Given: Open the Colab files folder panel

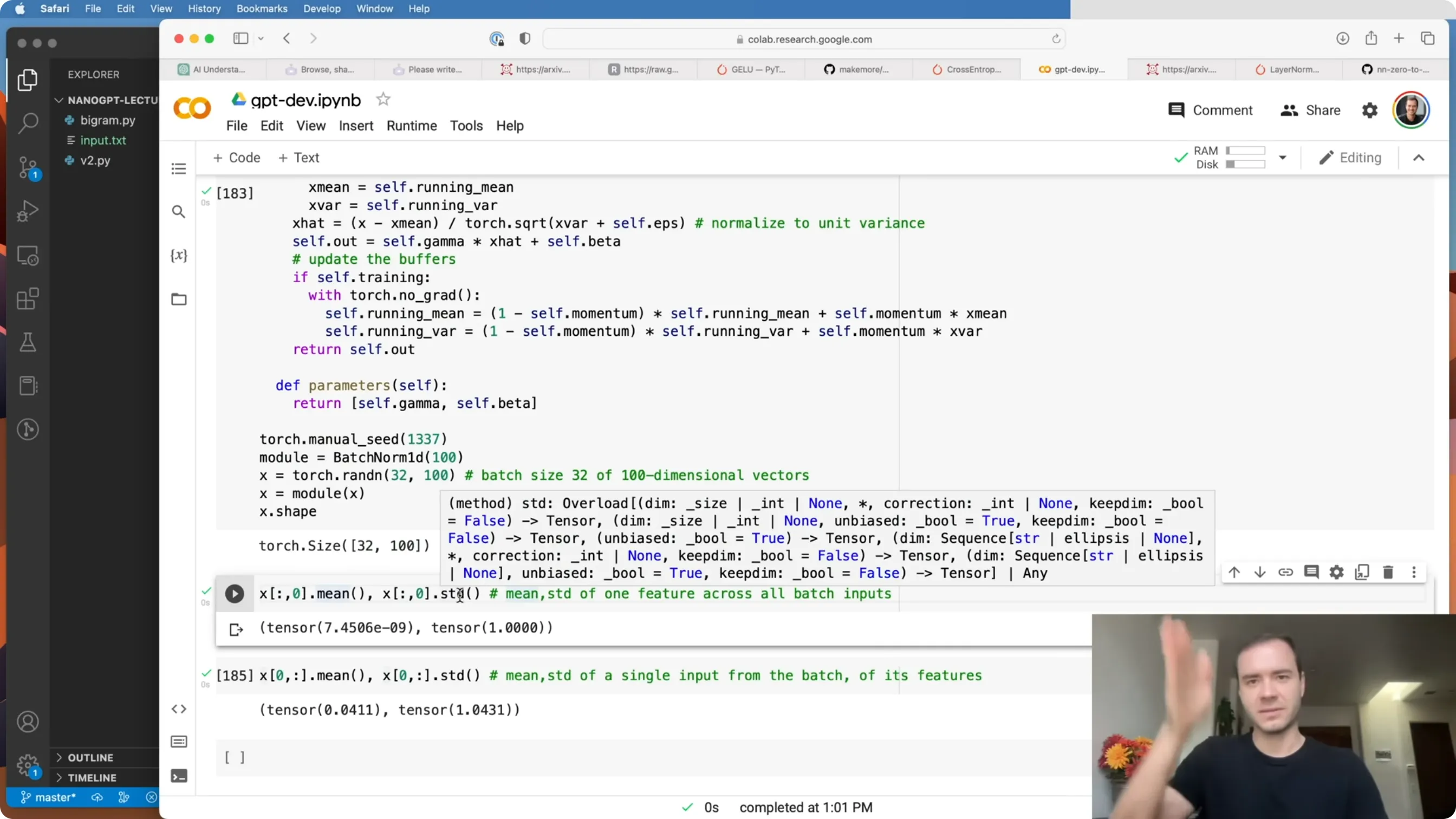Looking at the screenshot, I should 179,299.
